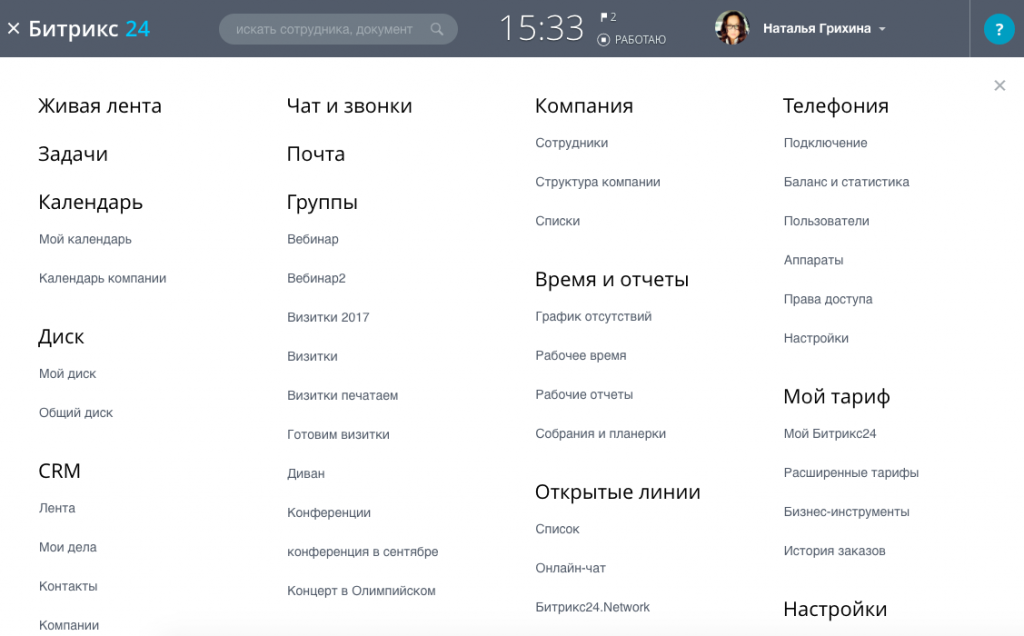Open История заказов link
This screenshot has height=636, width=1024.
pos(834,551)
